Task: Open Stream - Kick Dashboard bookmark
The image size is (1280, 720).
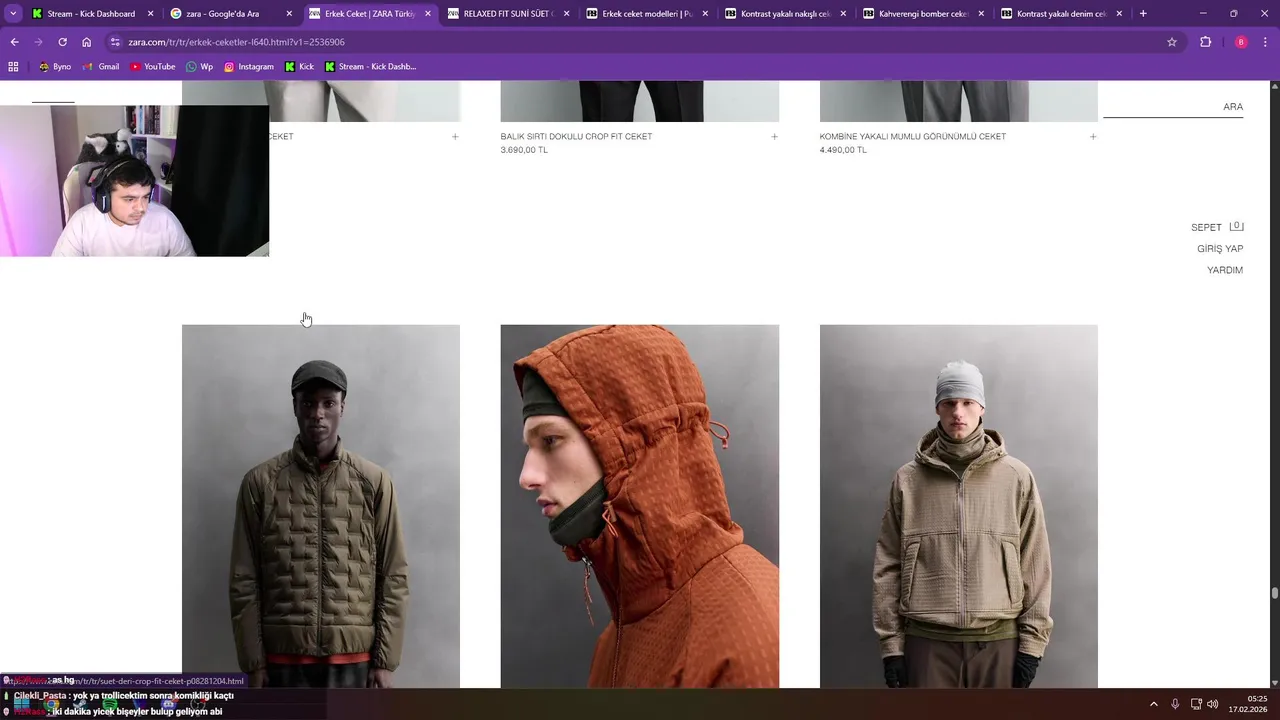Action: click(x=370, y=67)
